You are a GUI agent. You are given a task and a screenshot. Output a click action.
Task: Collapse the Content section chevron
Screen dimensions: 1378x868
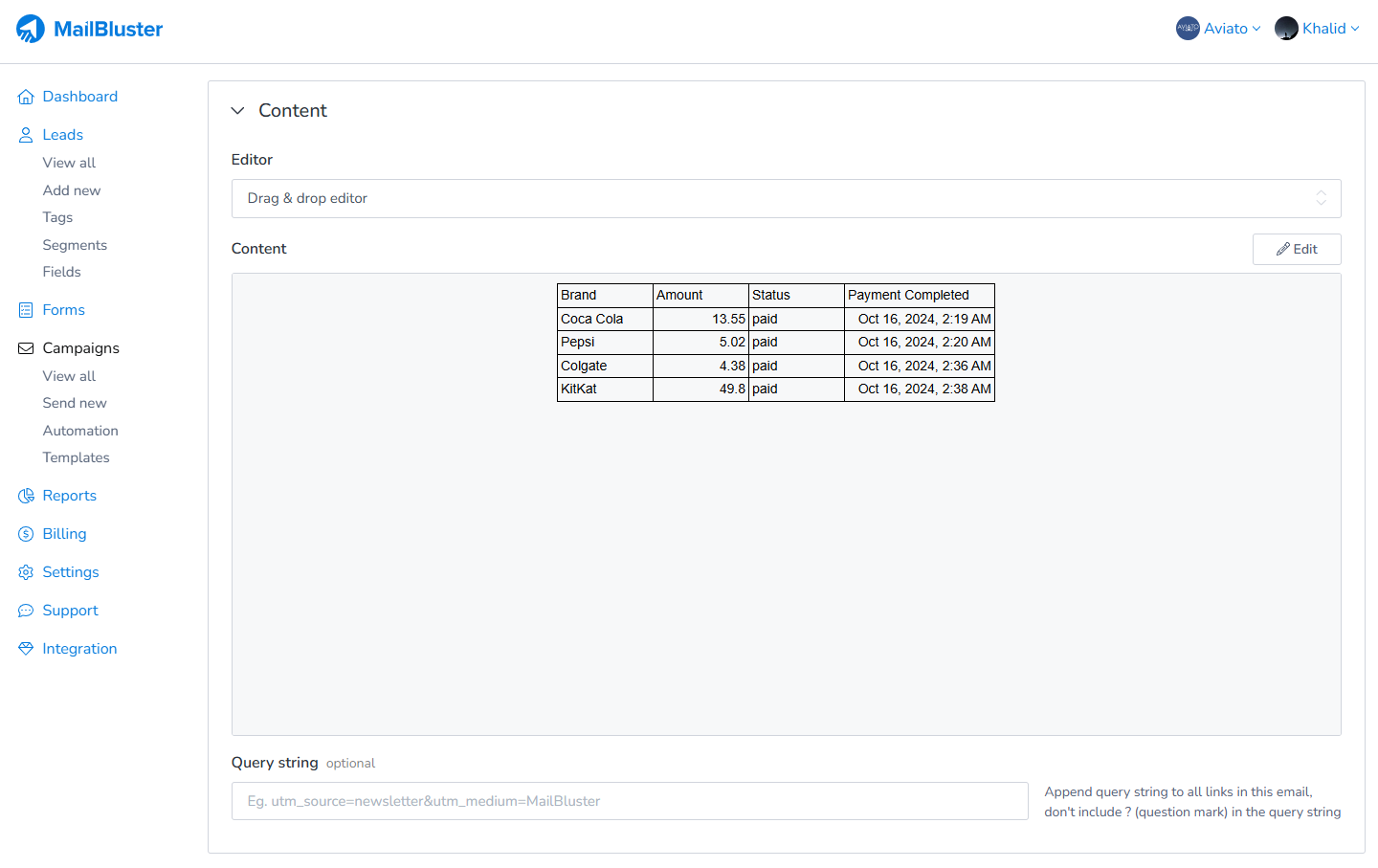tap(237, 110)
